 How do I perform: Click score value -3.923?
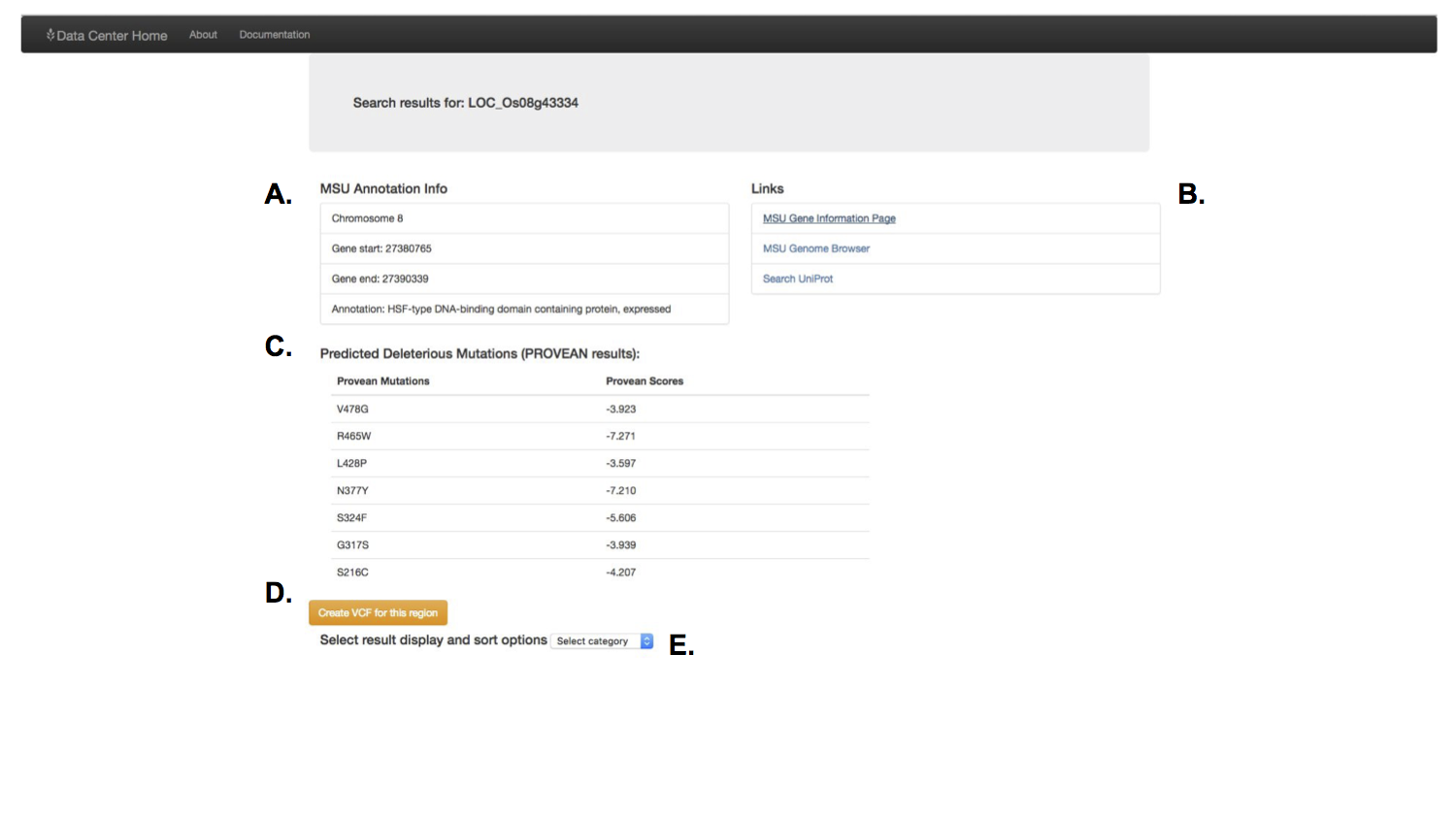[621, 409]
